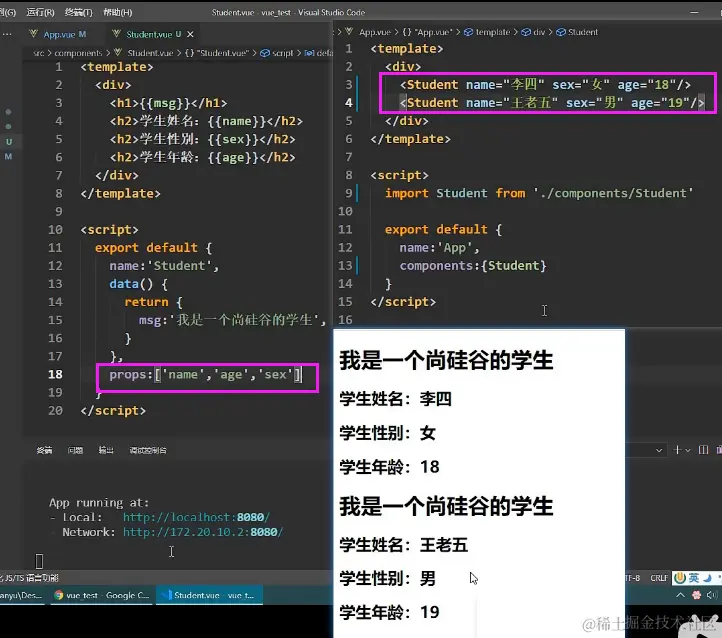Click '学生性别: 男' in browser preview
The image size is (722, 638).
coord(388,579)
